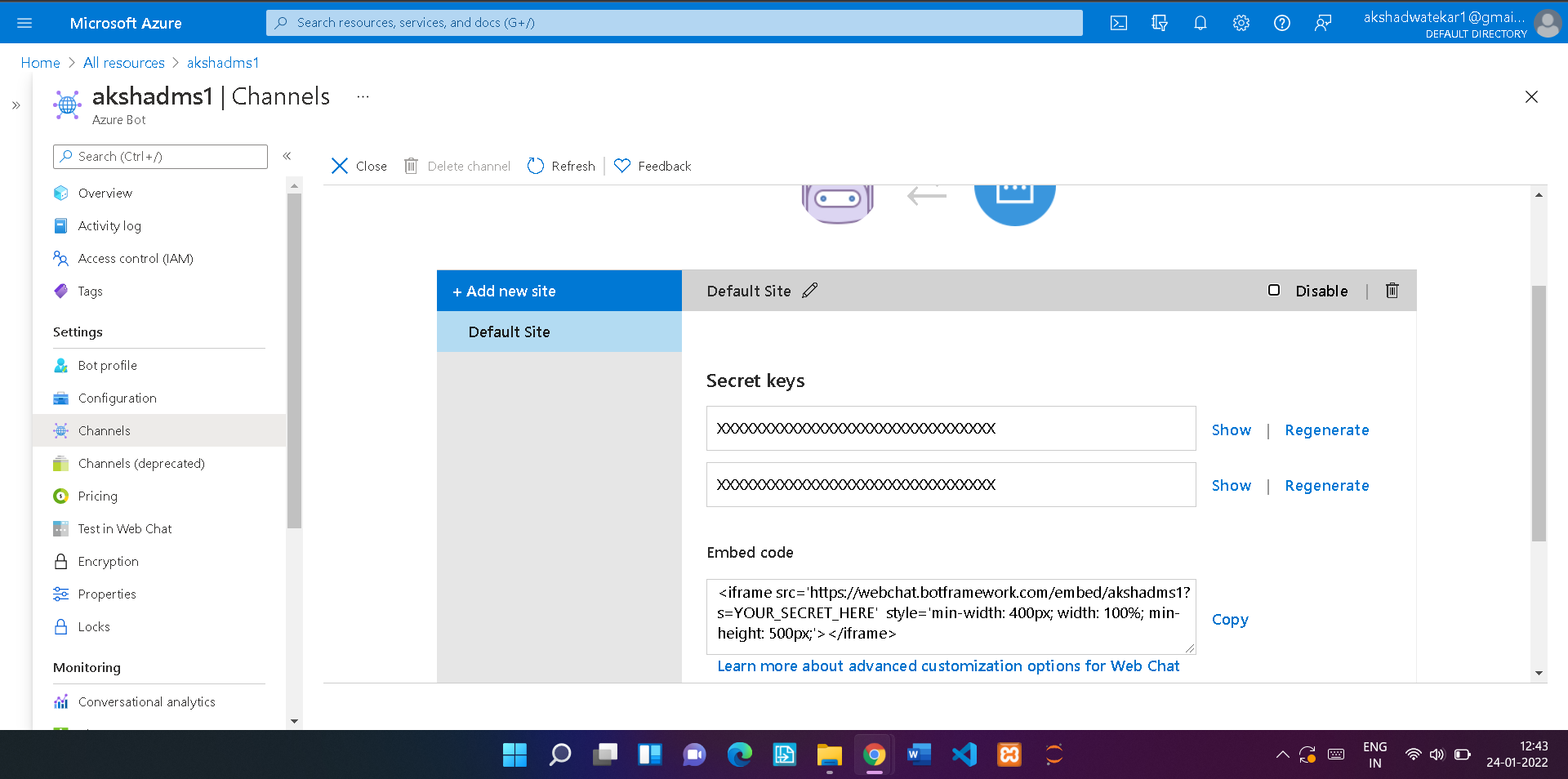Click the Add new site button

[x=559, y=291]
